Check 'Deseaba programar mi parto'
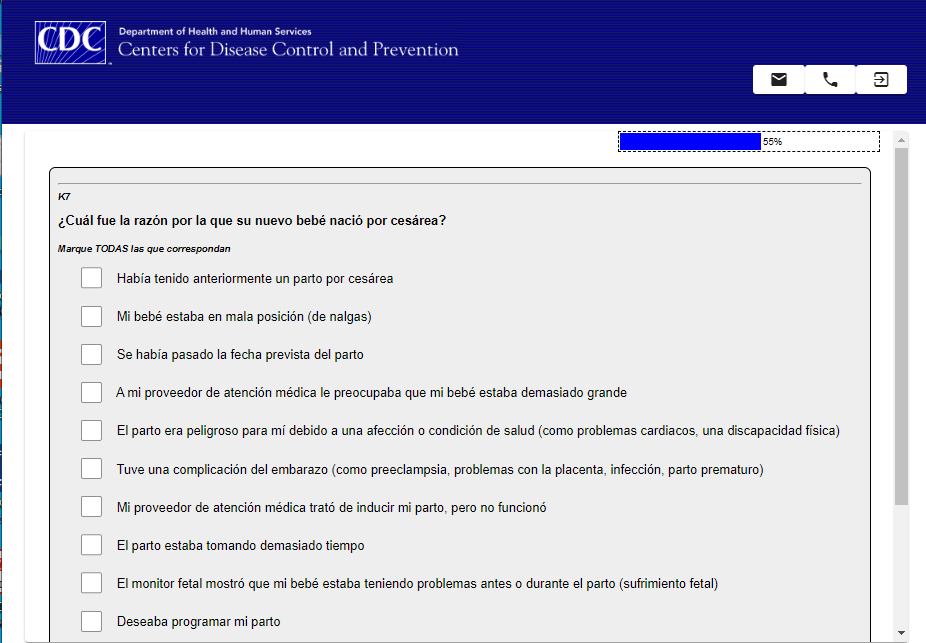This screenshot has height=643, width=926. [92, 621]
